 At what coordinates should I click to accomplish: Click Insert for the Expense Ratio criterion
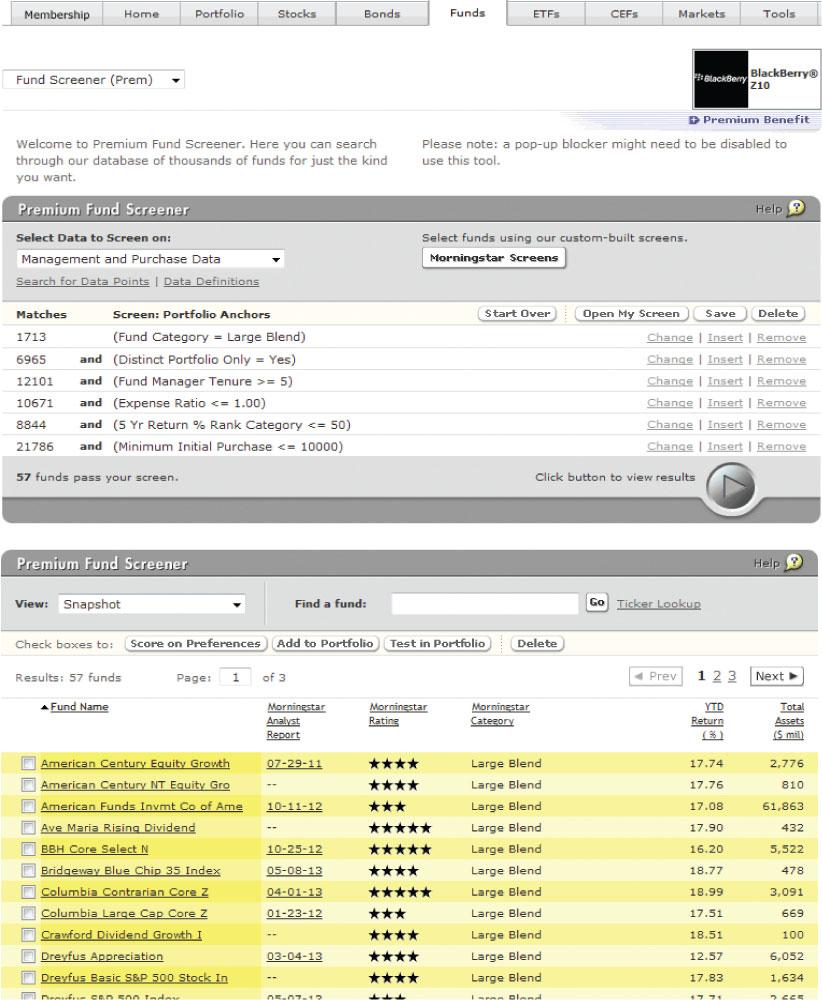[x=725, y=403]
